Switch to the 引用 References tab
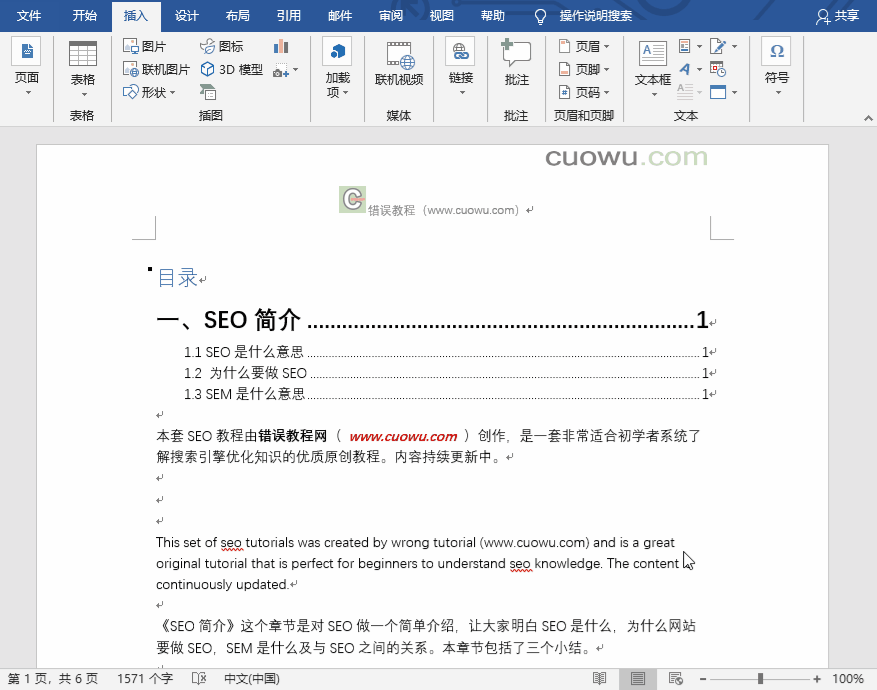The width and height of the screenshot is (877, 690). 289,16
